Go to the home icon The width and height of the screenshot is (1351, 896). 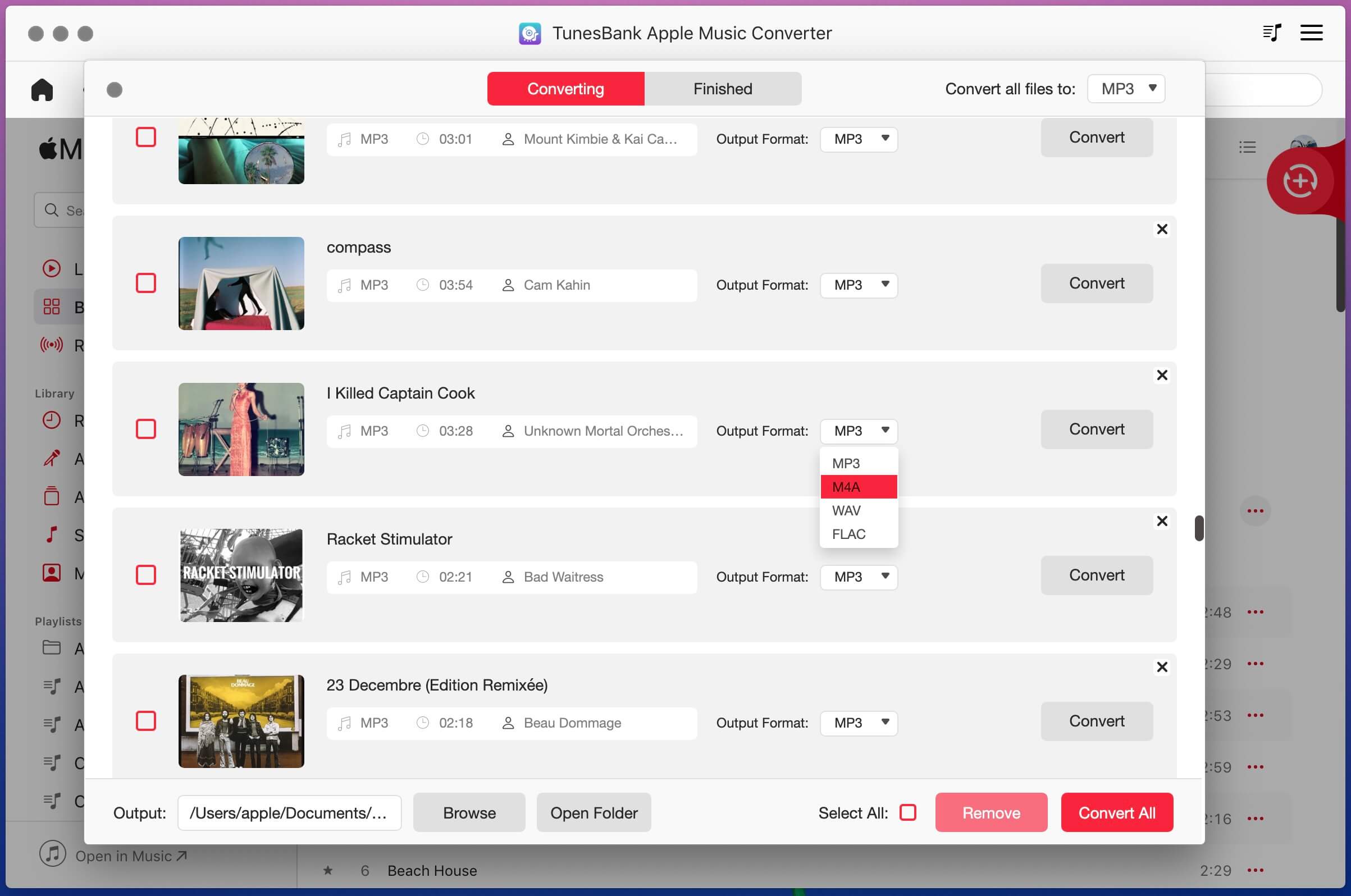42,90
